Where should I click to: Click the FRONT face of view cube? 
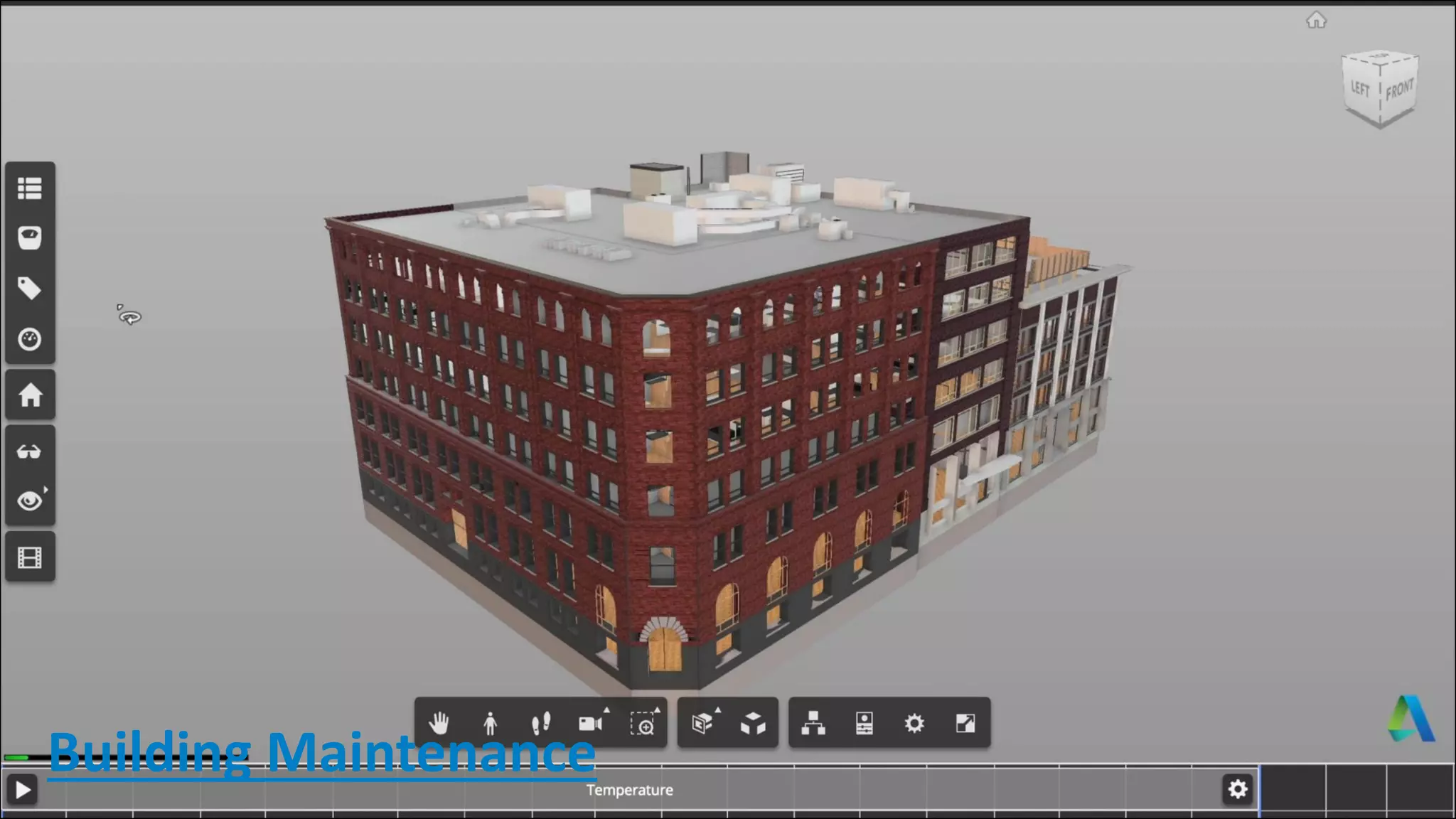(1398, 90)
